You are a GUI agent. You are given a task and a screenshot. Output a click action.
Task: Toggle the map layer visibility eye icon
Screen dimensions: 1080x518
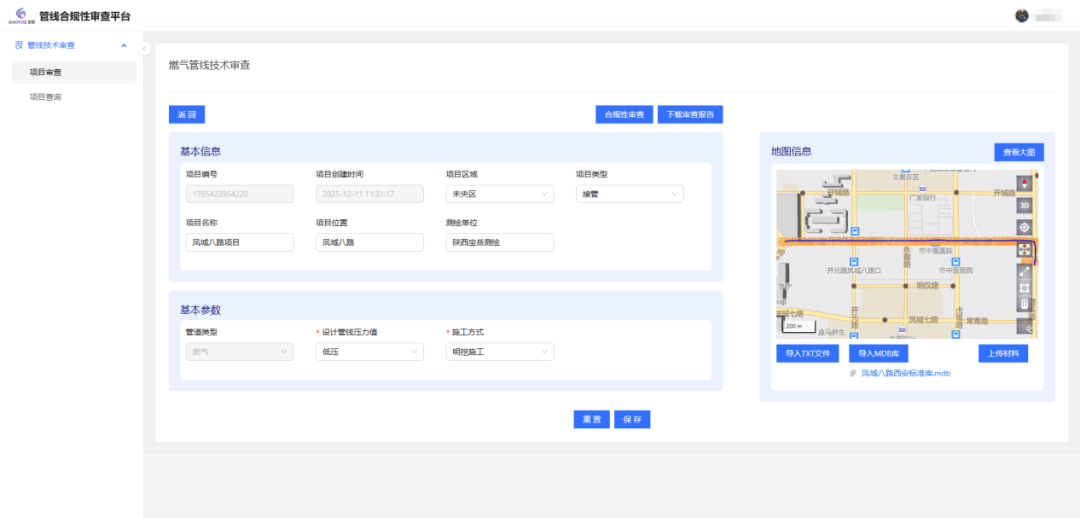pyautogui.click(x=1024, y=327)
